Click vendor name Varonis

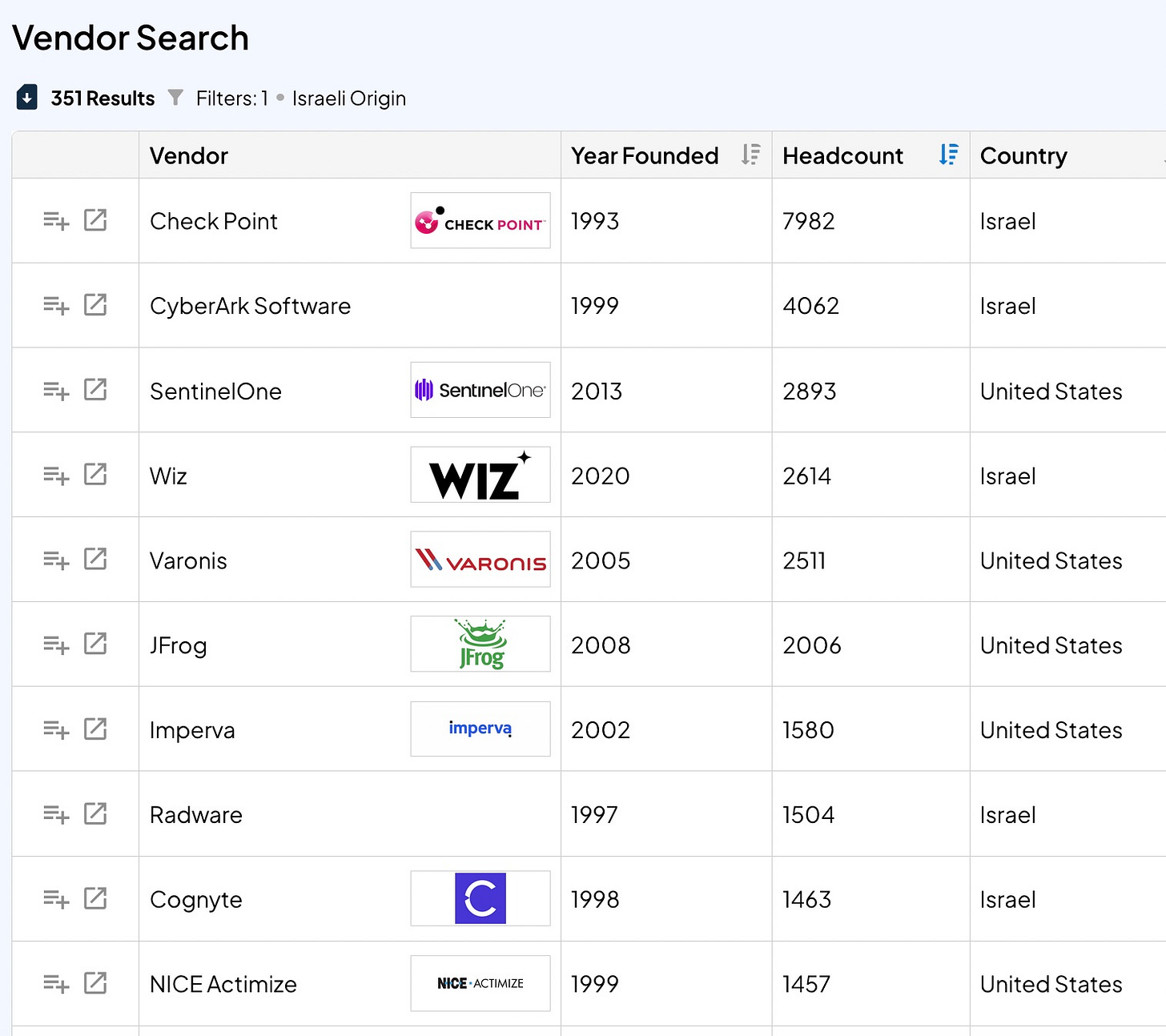tap(188, 560)
